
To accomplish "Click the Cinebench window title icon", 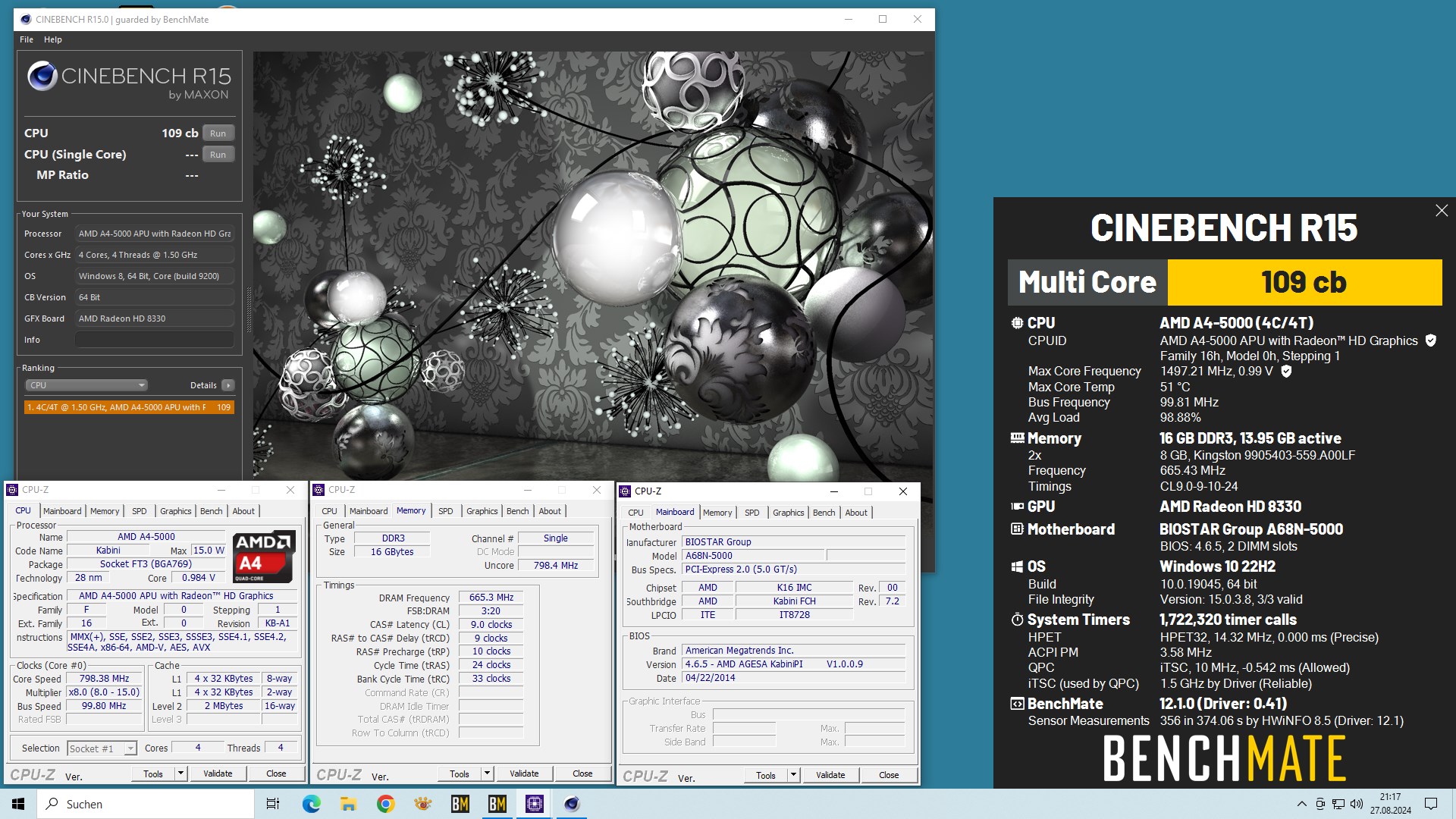I will 26,19.
